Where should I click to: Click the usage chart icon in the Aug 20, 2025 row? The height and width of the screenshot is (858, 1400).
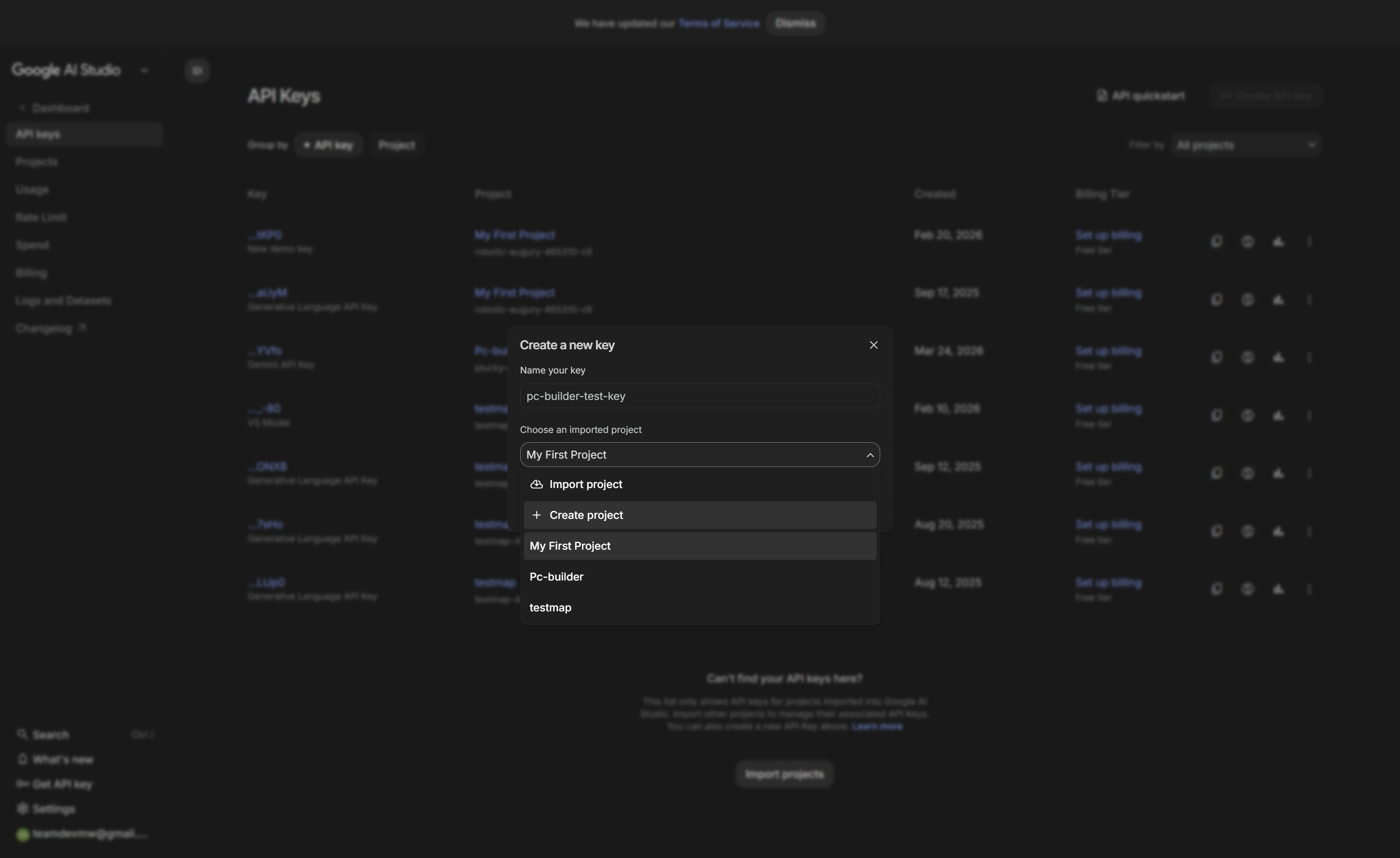1278,531
